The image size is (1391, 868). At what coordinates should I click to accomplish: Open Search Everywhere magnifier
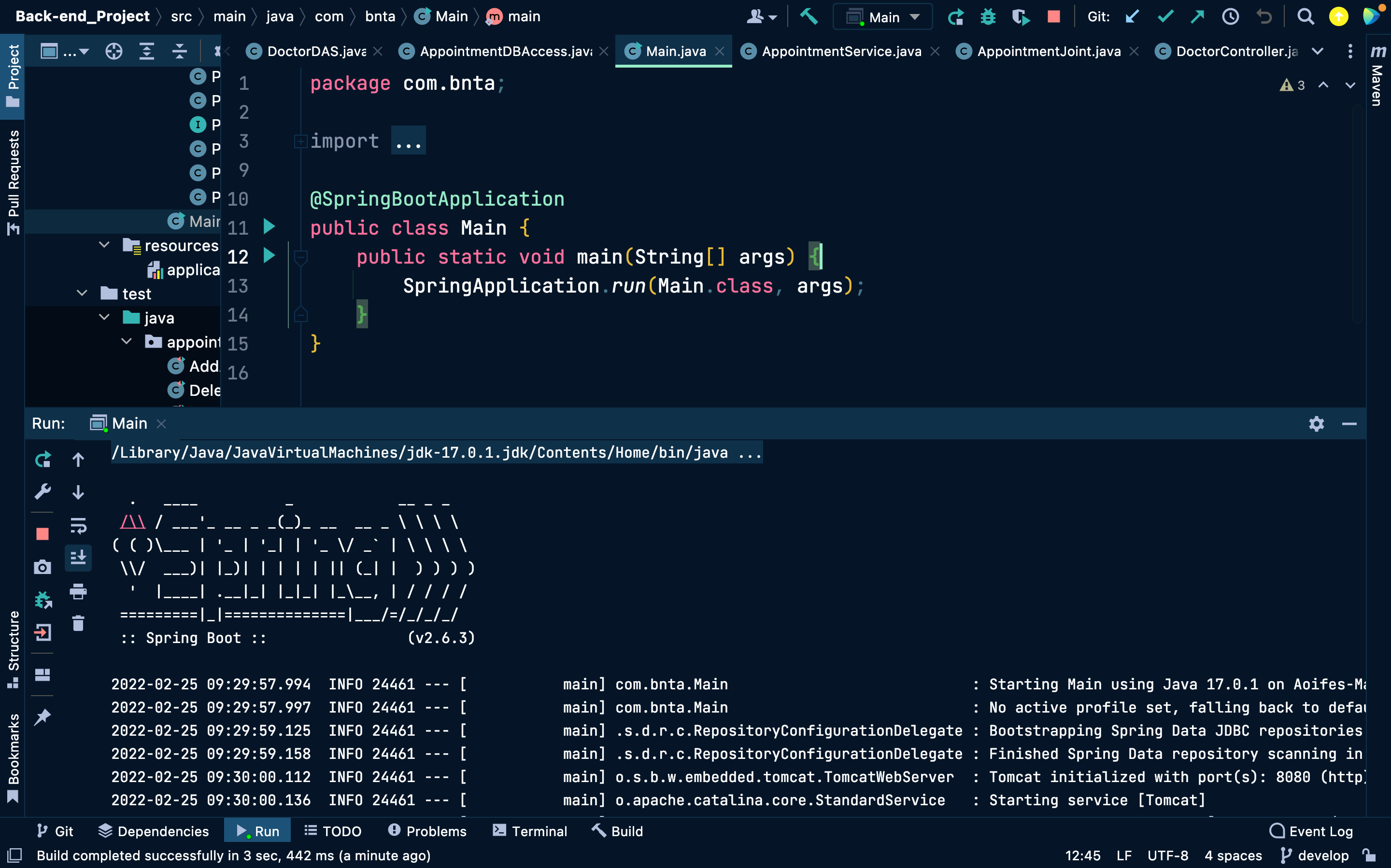click(x=1306, y=16)
